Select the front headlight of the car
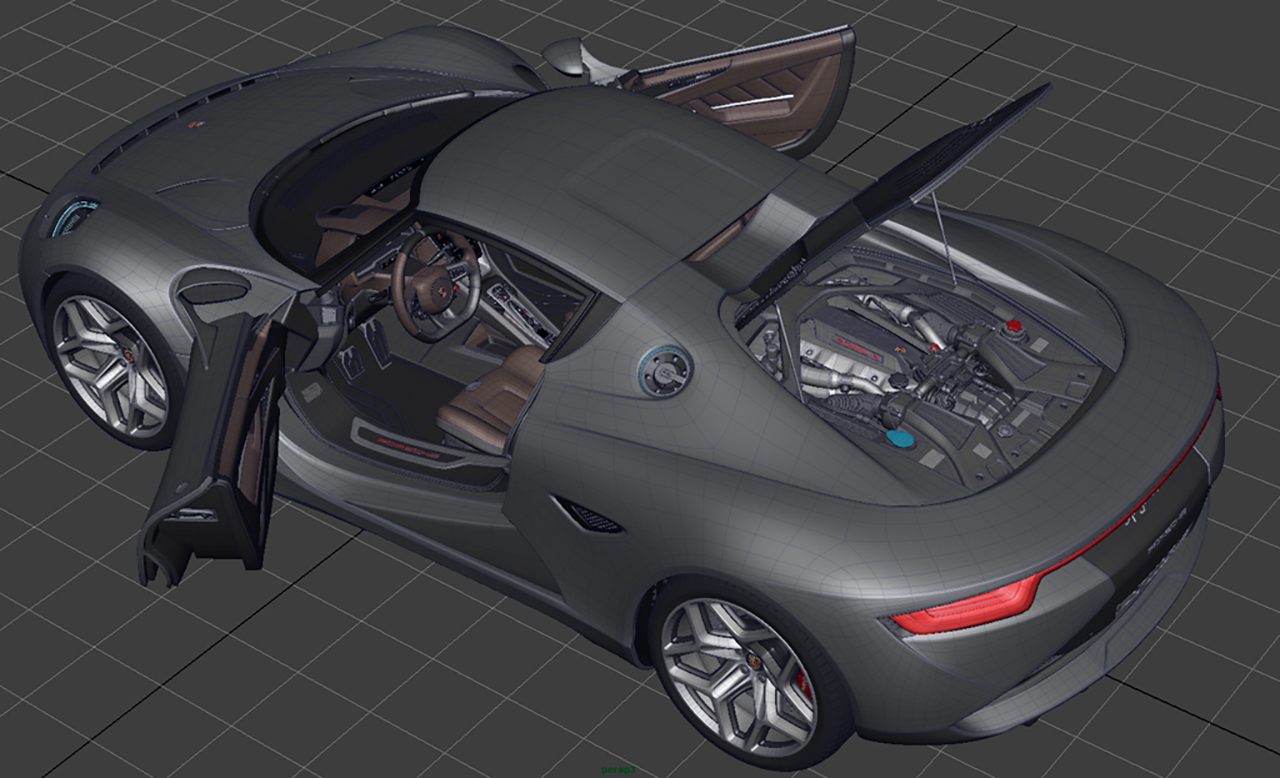The image size is (1280, 778). coord(75,218)
